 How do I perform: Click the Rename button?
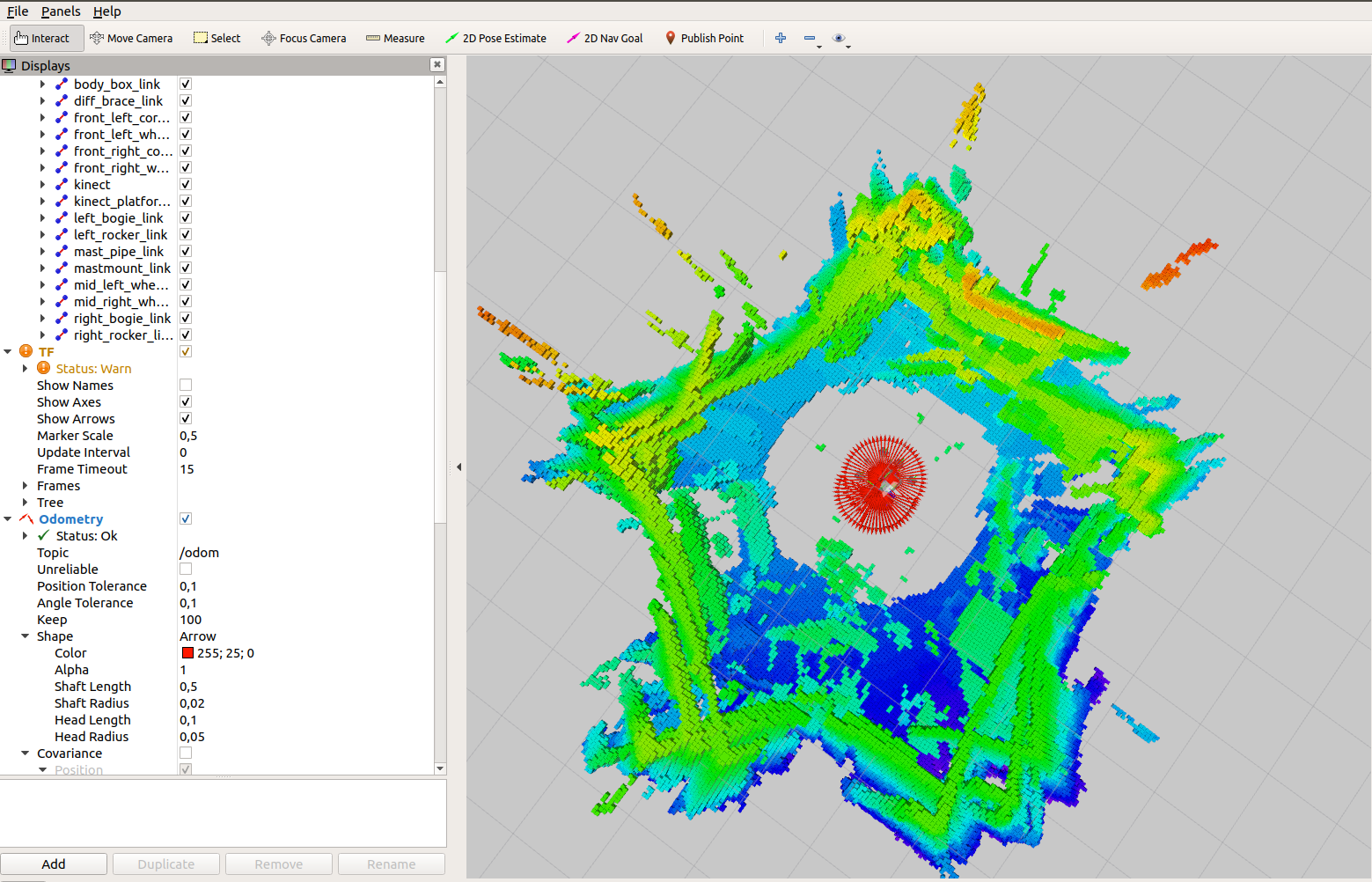click(x=392, y=864)
